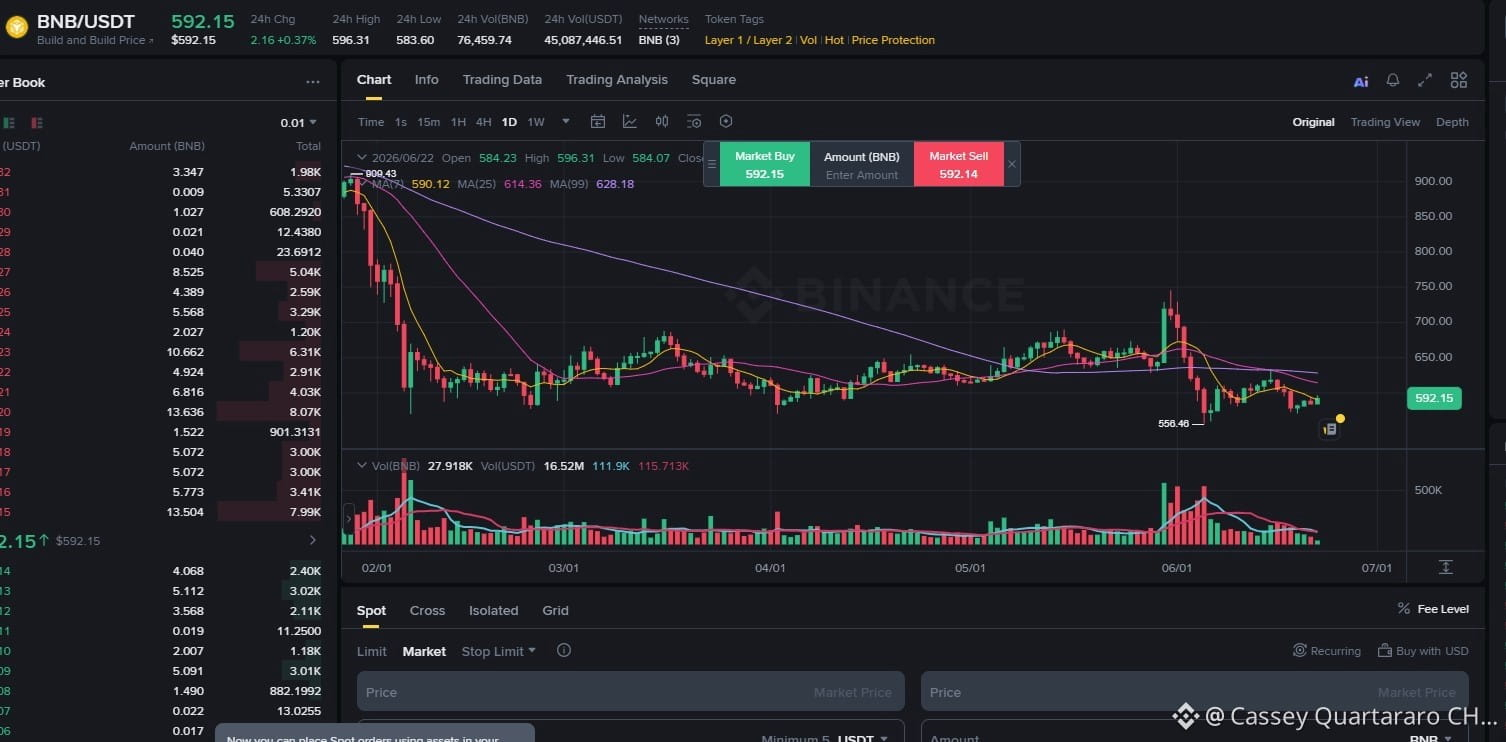
Task: Click the Price Protection token tag
Action: [x=893, y=40]
